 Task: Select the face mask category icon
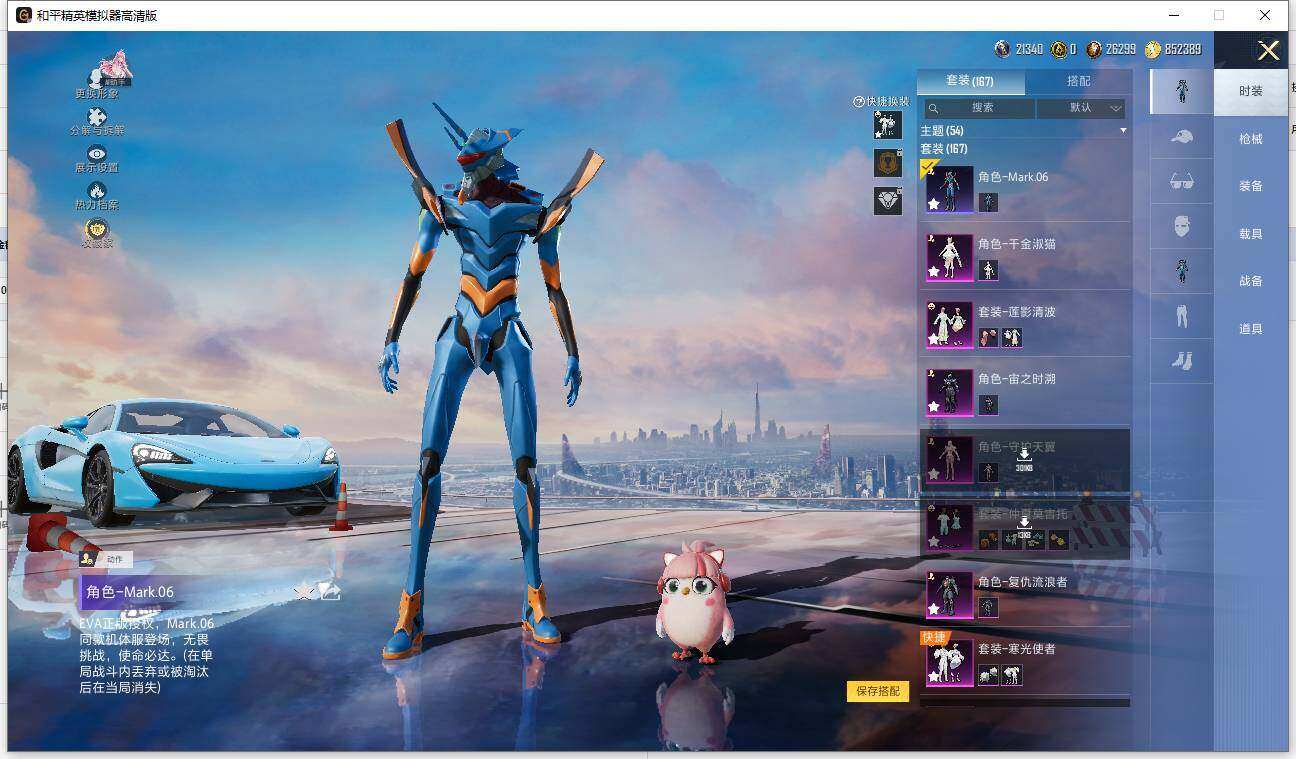(1182, 226)
